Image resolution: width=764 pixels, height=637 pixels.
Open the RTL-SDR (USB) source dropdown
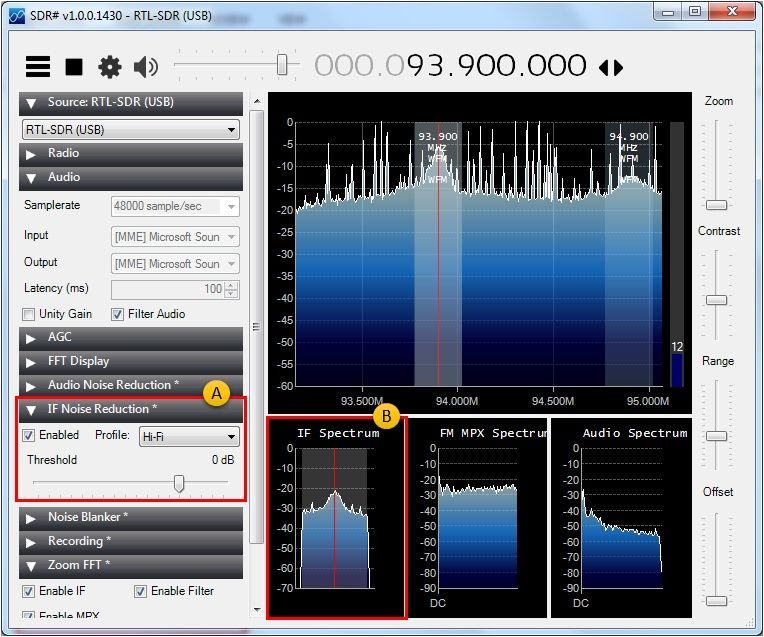pos(131,130)
